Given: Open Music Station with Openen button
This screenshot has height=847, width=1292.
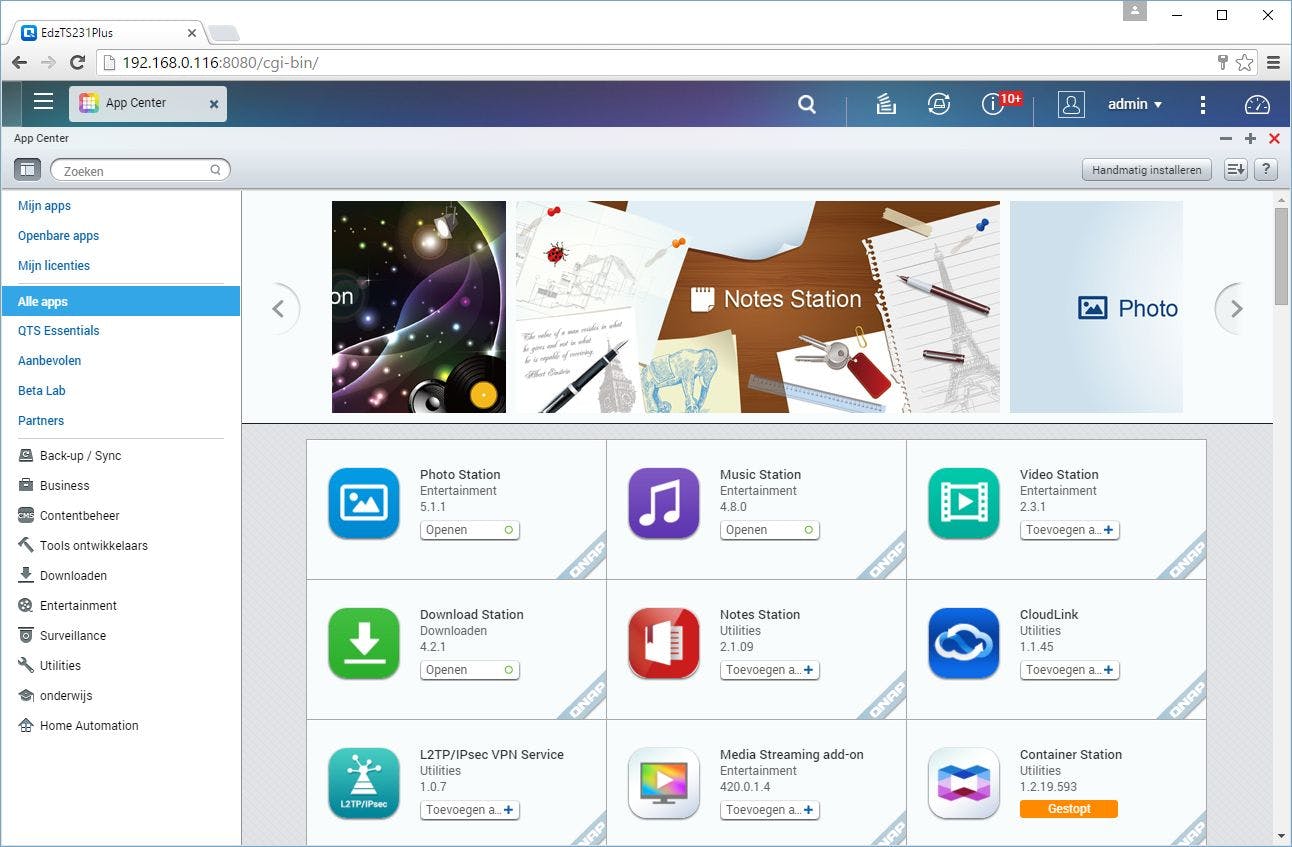Looking at the screenshot, I should (770, 530).
